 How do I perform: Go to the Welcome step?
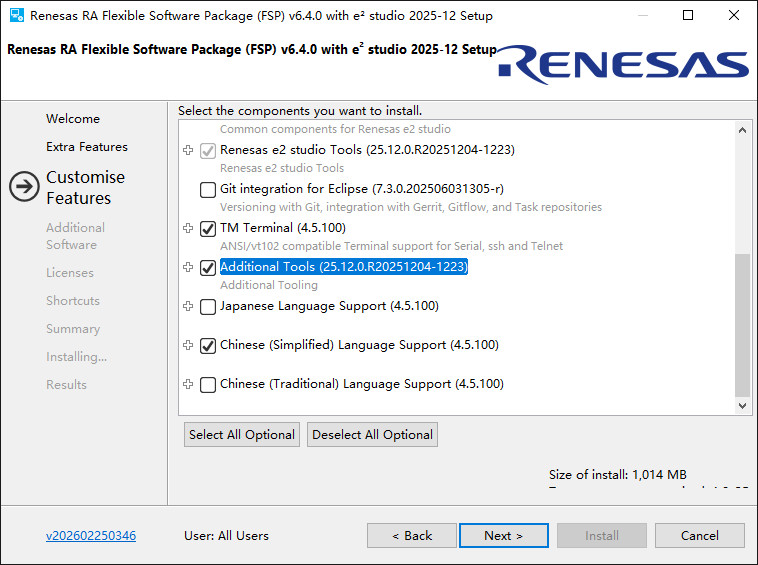[73, 119]
